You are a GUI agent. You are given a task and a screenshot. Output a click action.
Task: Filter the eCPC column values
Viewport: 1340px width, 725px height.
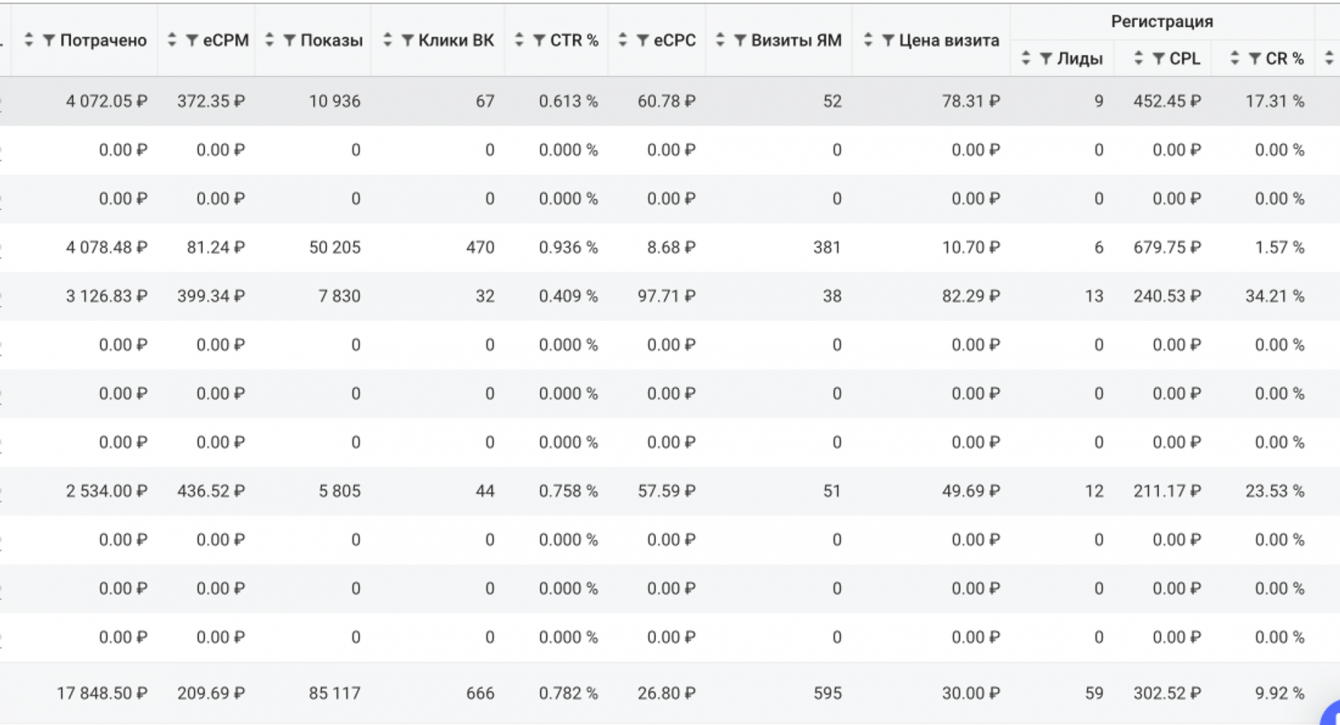pyautogui.click(x=641, y=41)
